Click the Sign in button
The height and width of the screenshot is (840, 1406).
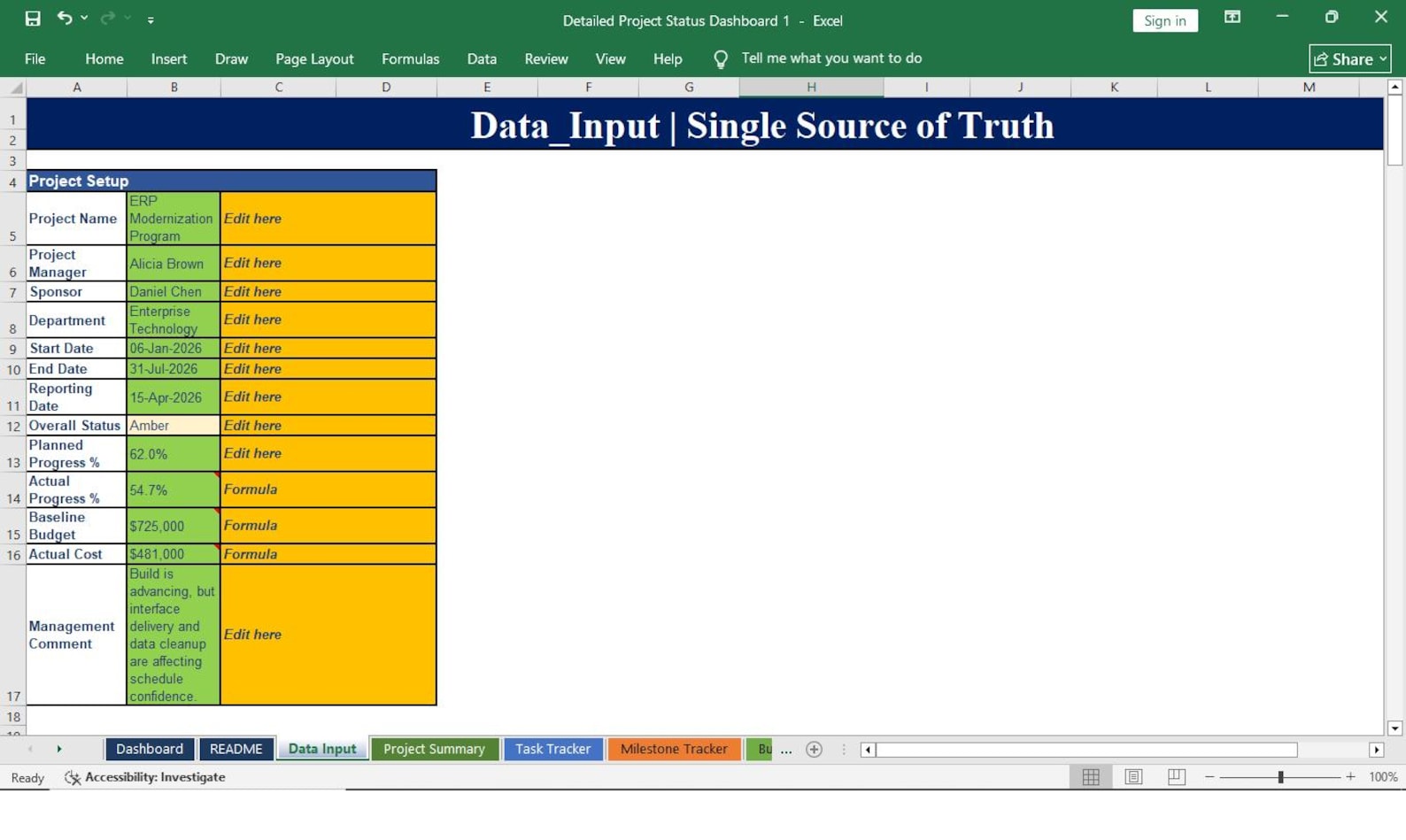point(1164,20)
